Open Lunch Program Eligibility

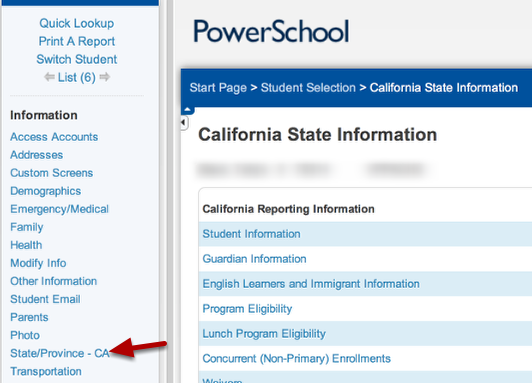pos(365,333)
